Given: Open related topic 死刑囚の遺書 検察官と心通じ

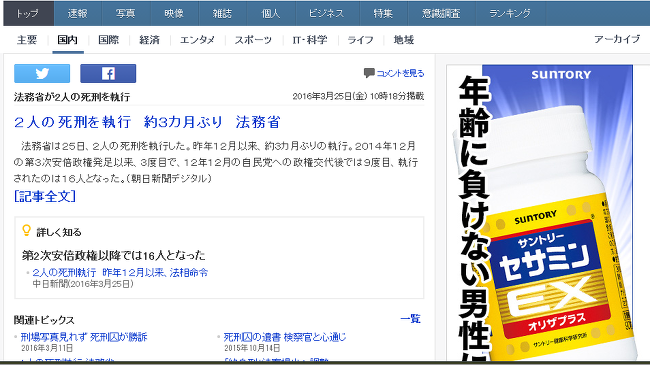Looking at the screenshot, I should tap(285, 337).
